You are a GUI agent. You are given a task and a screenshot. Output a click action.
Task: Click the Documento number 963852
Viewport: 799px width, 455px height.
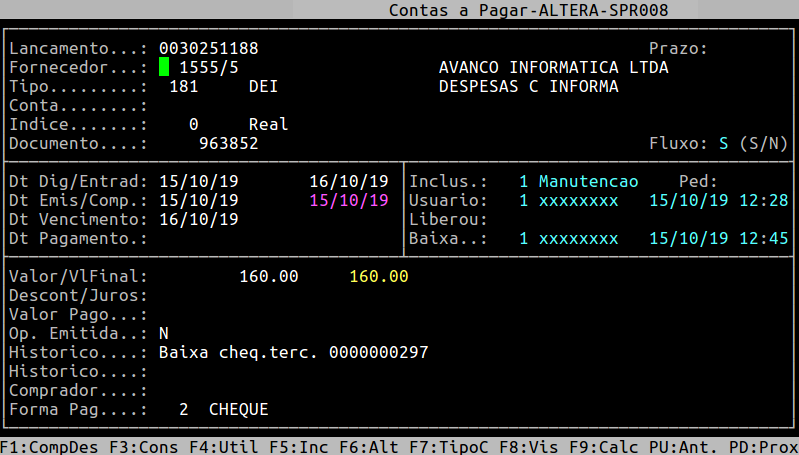click(228, 143)
